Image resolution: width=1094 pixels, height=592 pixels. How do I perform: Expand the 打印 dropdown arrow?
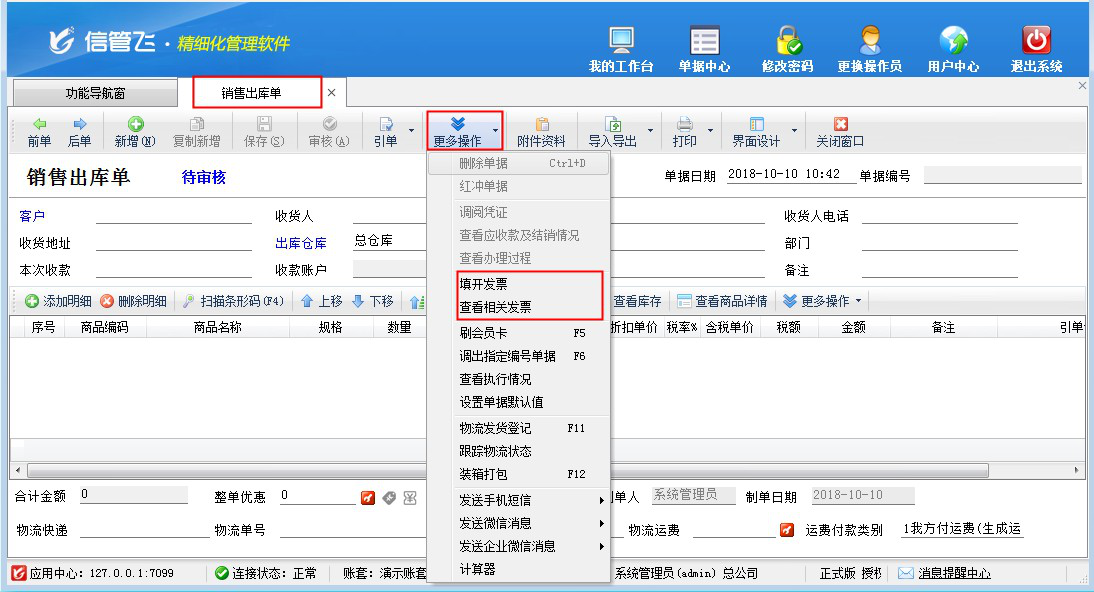pos(711,131)
